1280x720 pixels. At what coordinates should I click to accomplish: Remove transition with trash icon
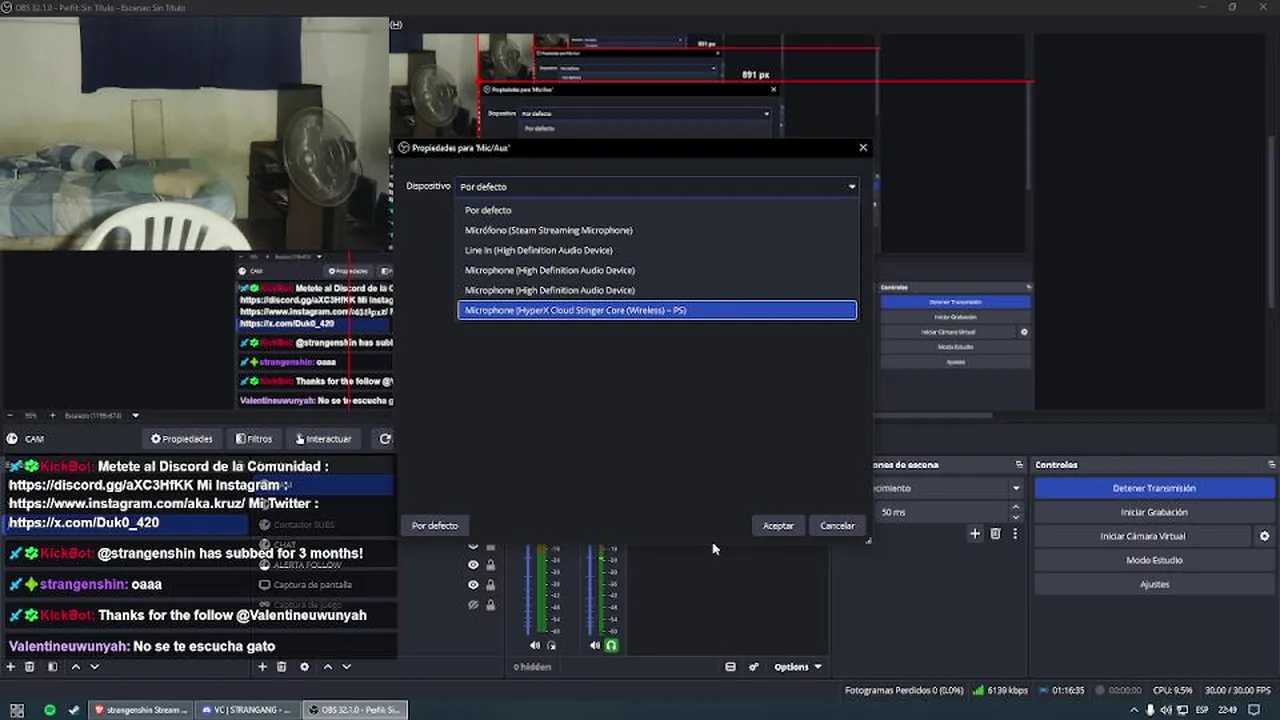[x=995, y=534]
